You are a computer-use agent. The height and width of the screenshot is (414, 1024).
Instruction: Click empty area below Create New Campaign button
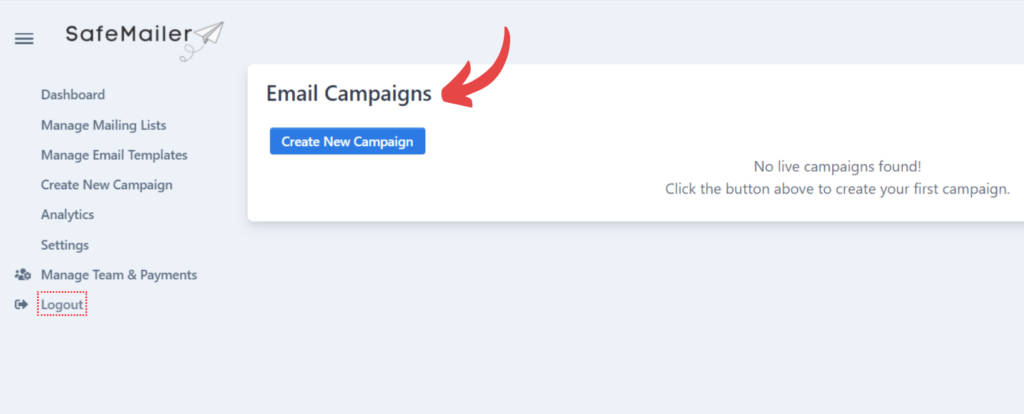pos(347,188)
